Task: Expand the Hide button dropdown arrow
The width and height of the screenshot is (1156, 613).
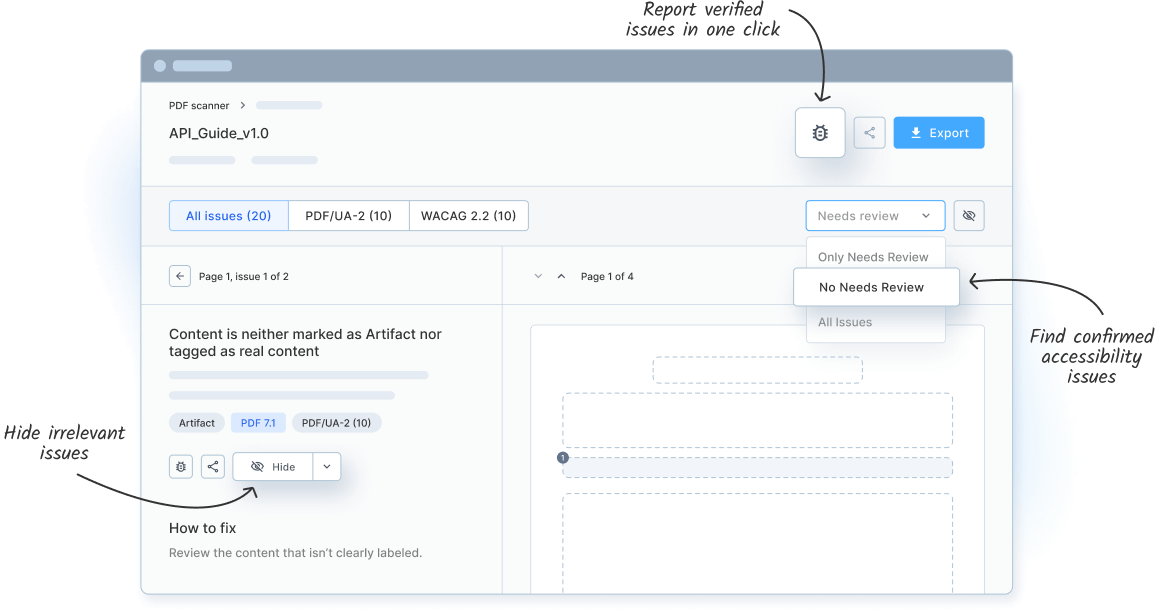Action: click(327, 466)
